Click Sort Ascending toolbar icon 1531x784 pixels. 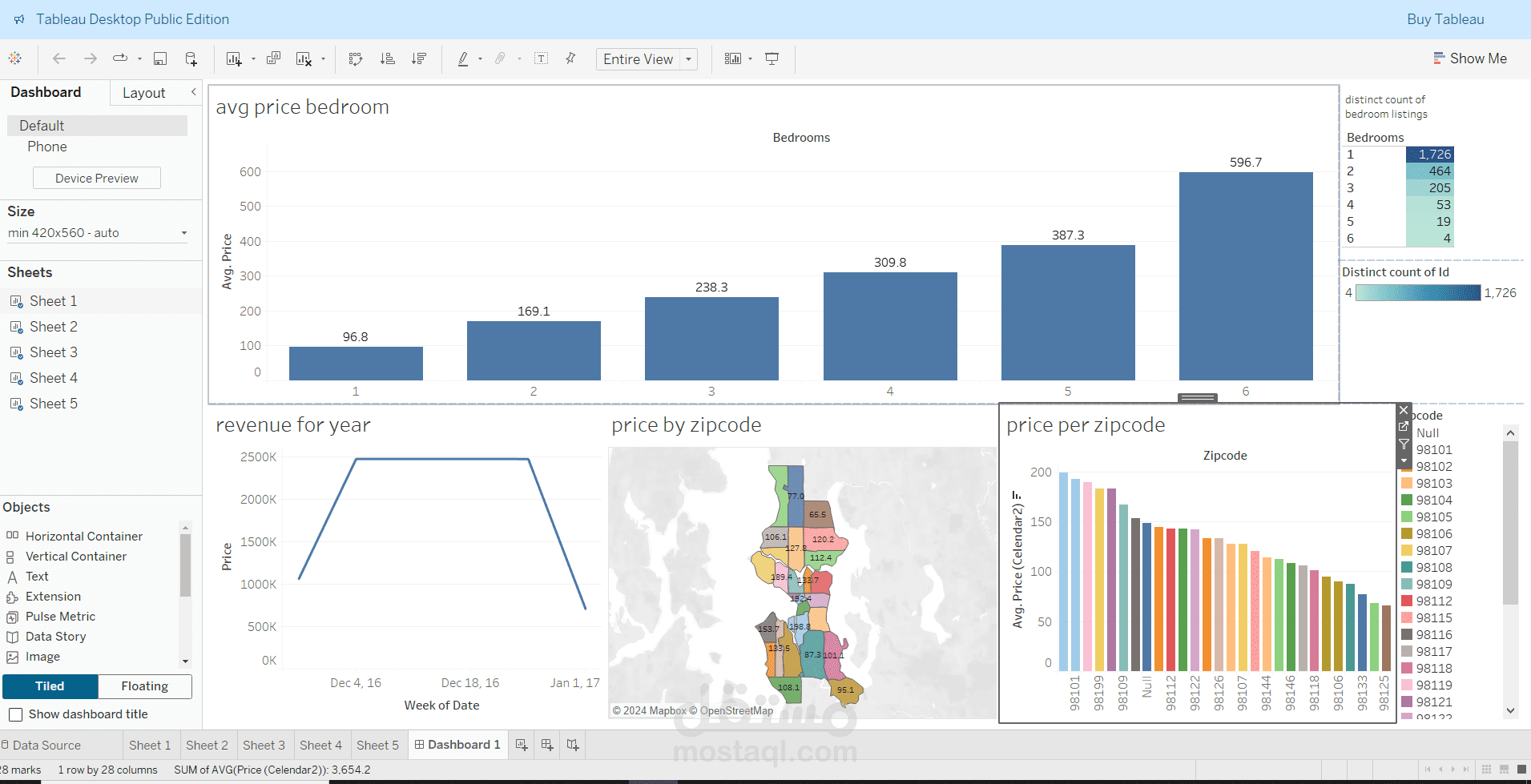click(x=388, y=58)
